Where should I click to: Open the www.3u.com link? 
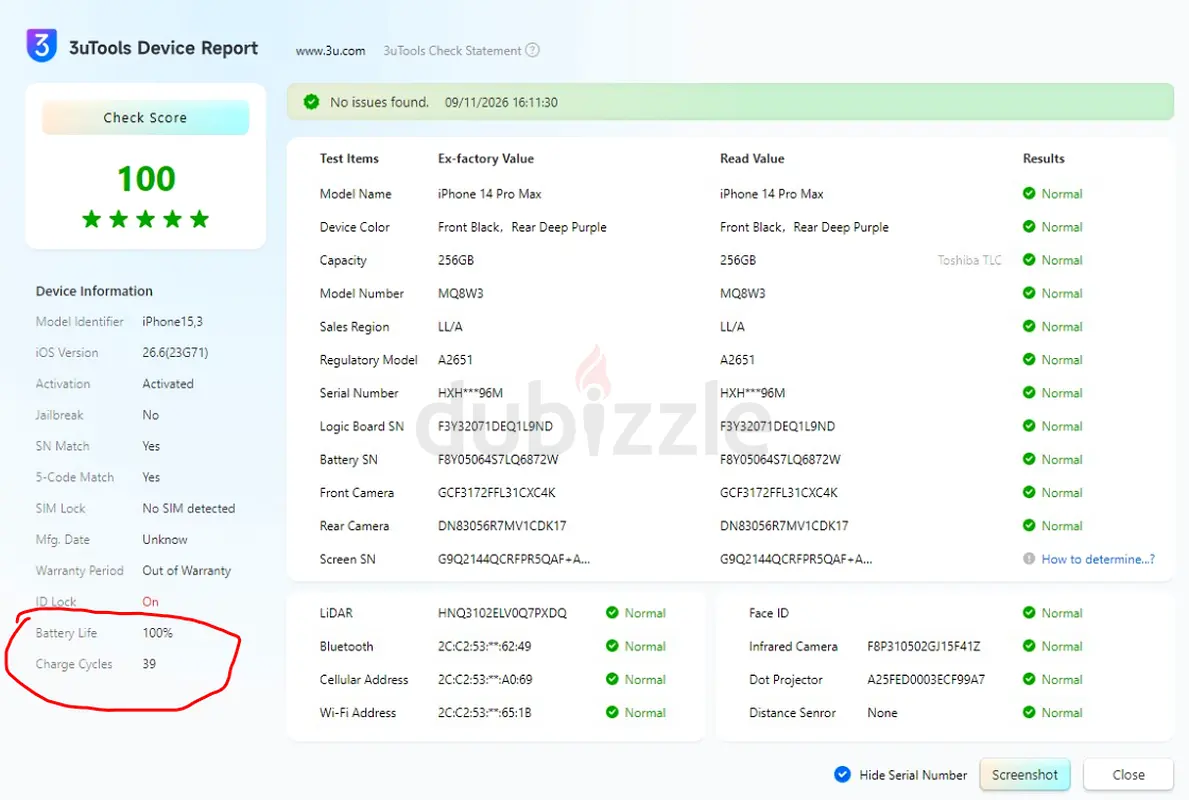pos(331,51)
